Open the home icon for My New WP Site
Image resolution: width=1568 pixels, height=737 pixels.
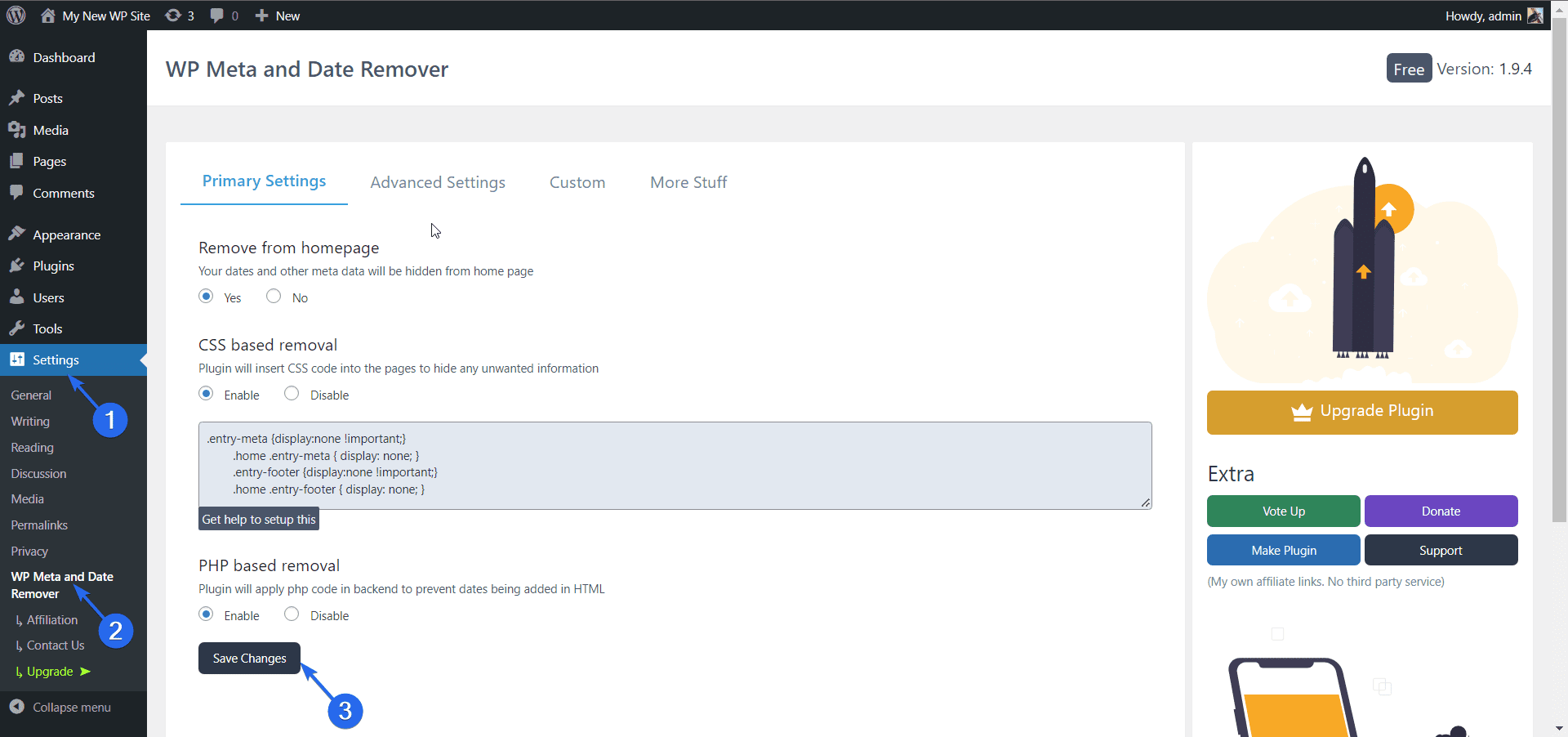[x=48, y=16]
